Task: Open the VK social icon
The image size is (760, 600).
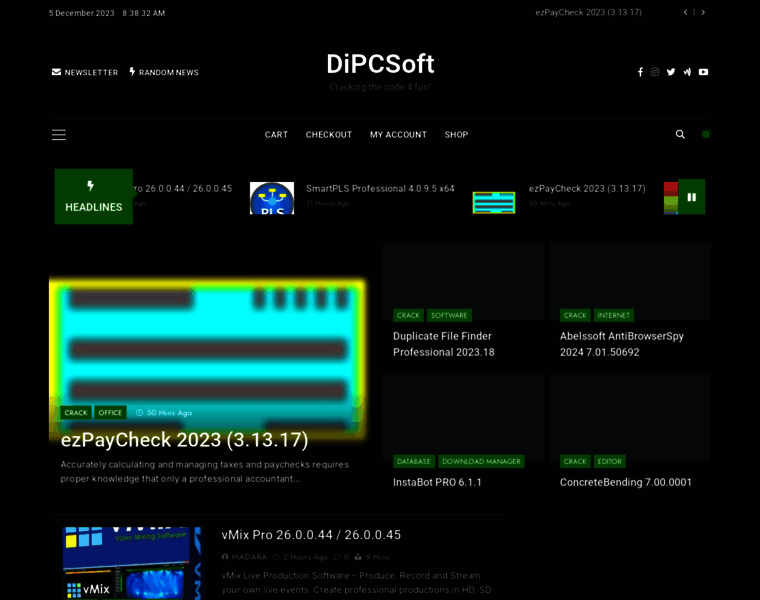Action: point(687,72)
